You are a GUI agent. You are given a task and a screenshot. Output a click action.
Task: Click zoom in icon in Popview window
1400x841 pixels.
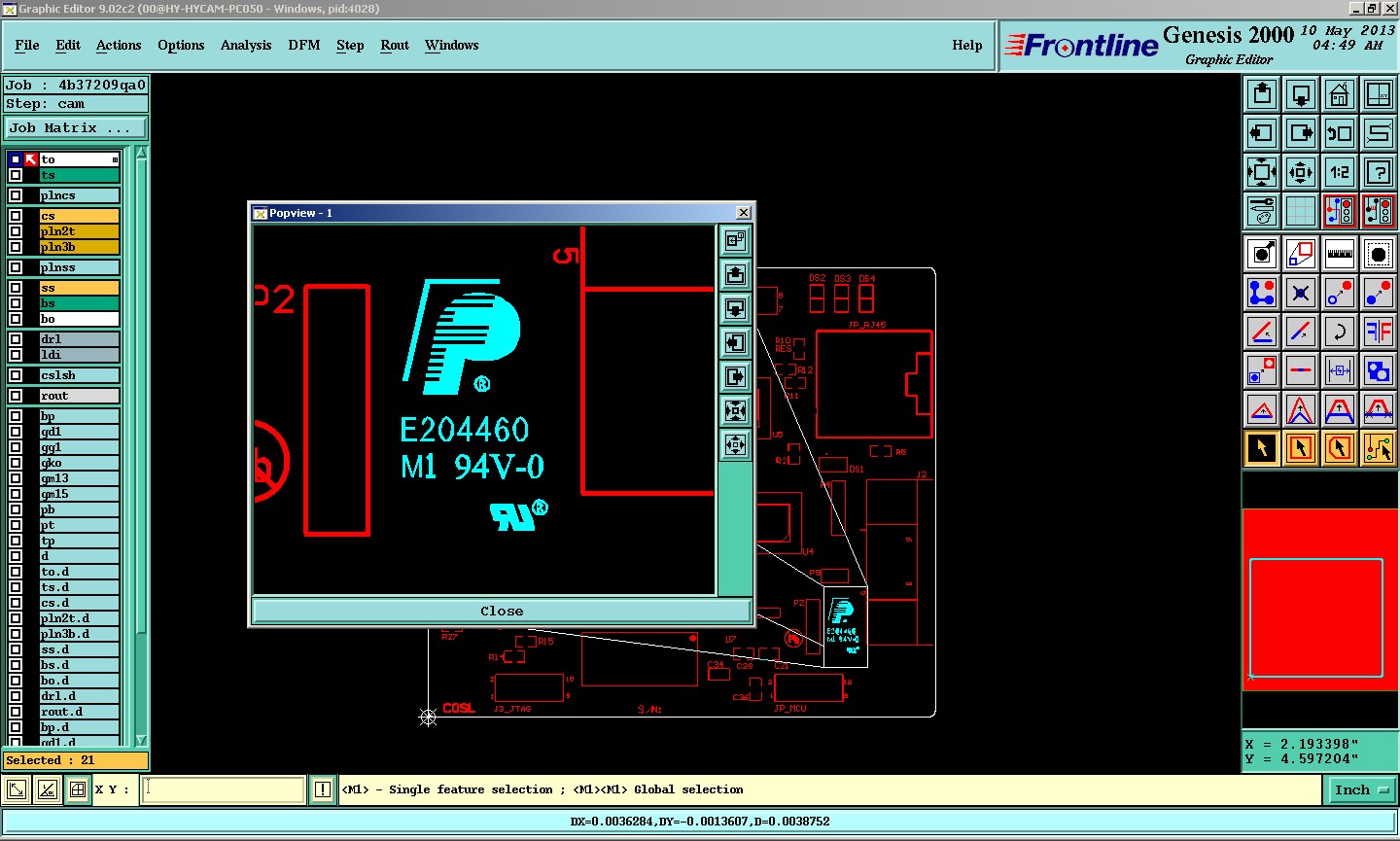735,411
